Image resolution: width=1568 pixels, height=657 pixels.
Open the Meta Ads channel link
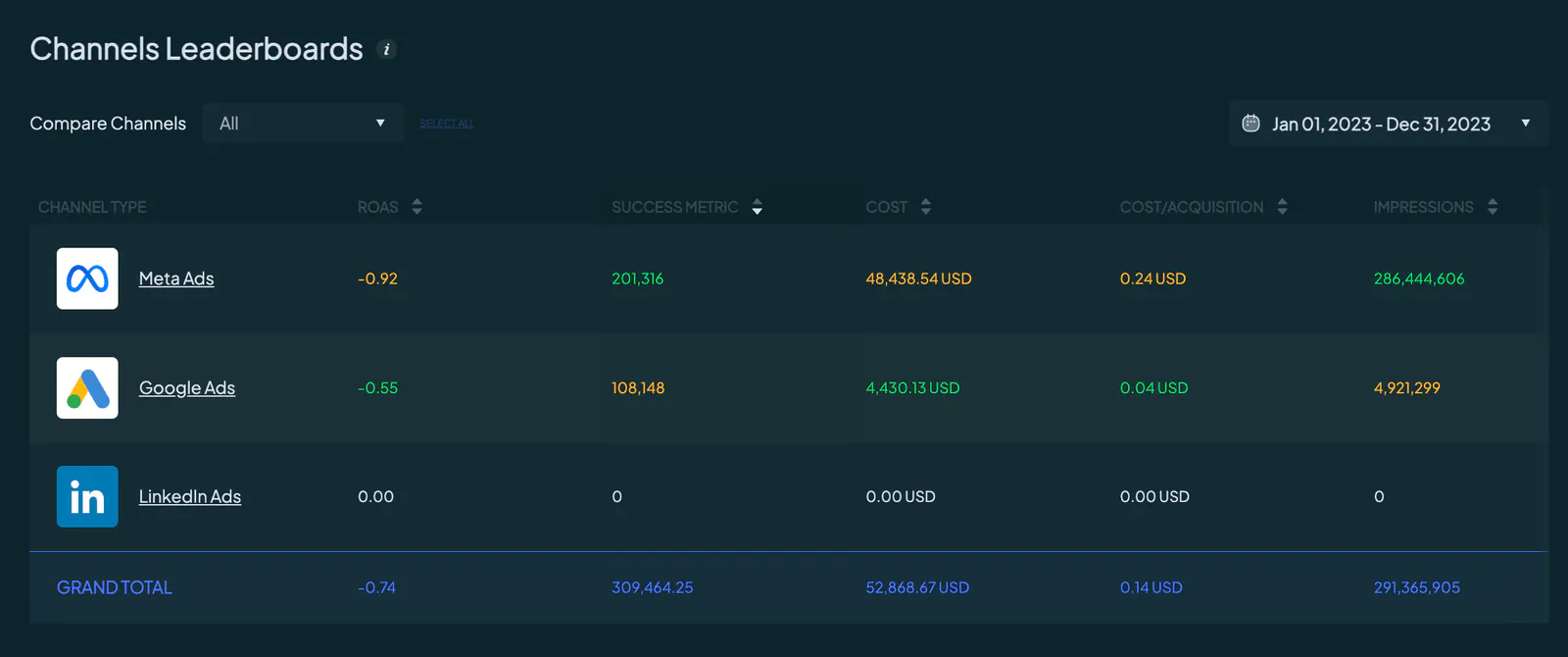point(176,278)
